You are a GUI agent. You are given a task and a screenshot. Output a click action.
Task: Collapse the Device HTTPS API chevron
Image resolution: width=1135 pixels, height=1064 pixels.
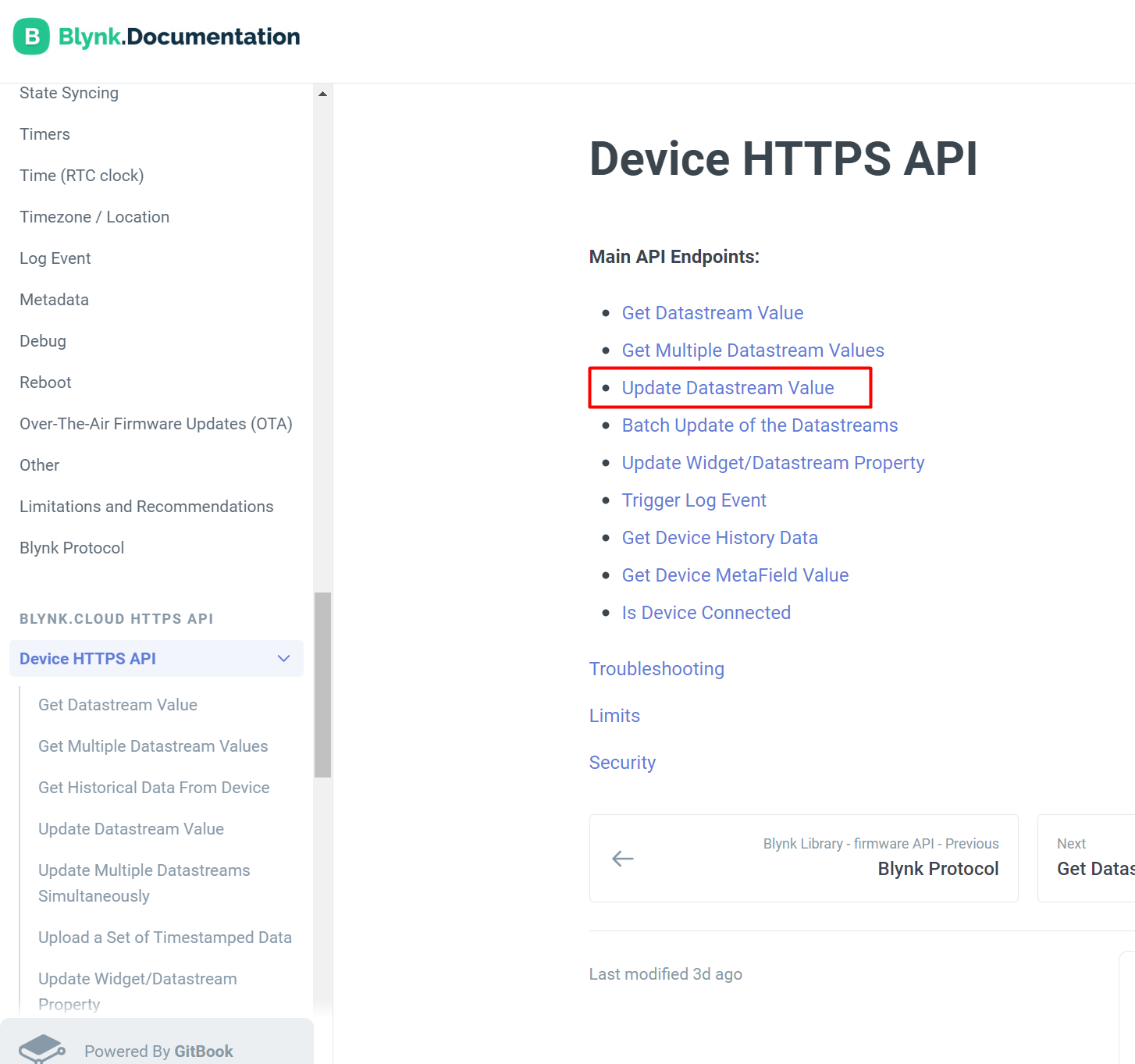pyautogui.click(x=284, y=659)
